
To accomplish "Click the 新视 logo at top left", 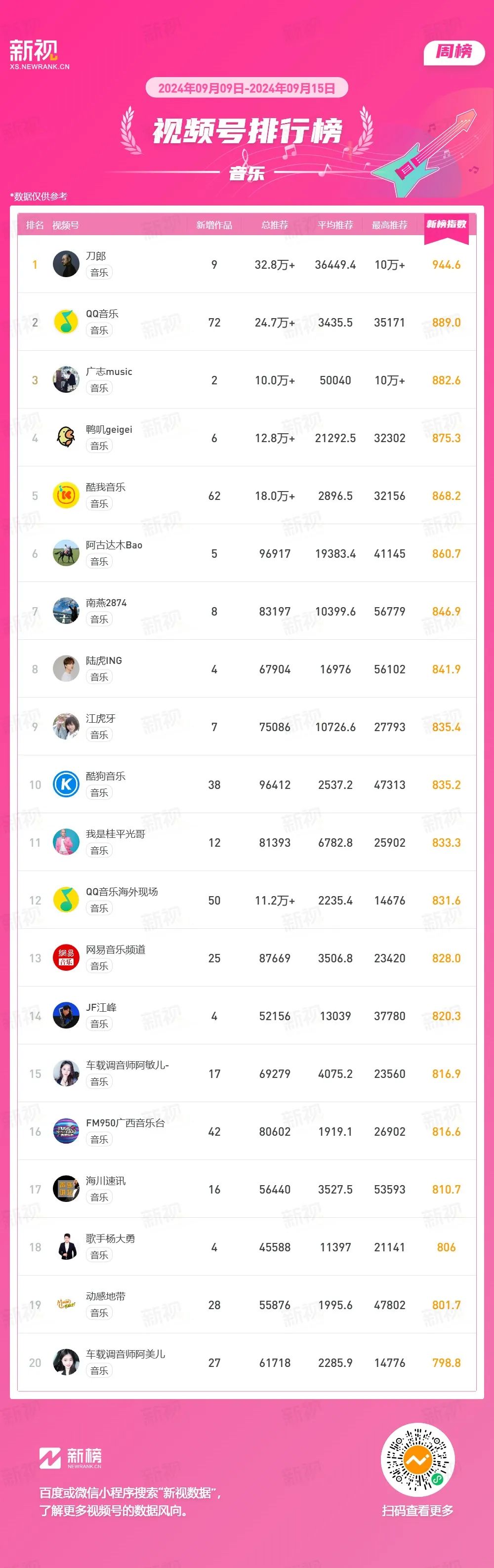I will (x=40, y=54).
